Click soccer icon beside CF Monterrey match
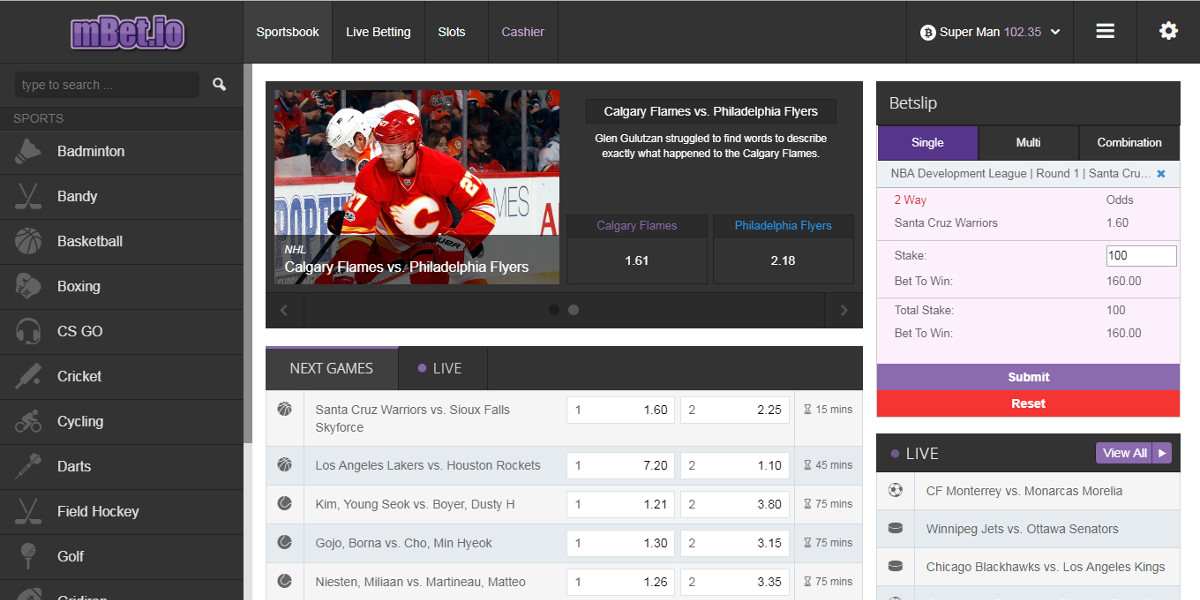Viewport: 1200px width, 600px height. click(896, 490)
